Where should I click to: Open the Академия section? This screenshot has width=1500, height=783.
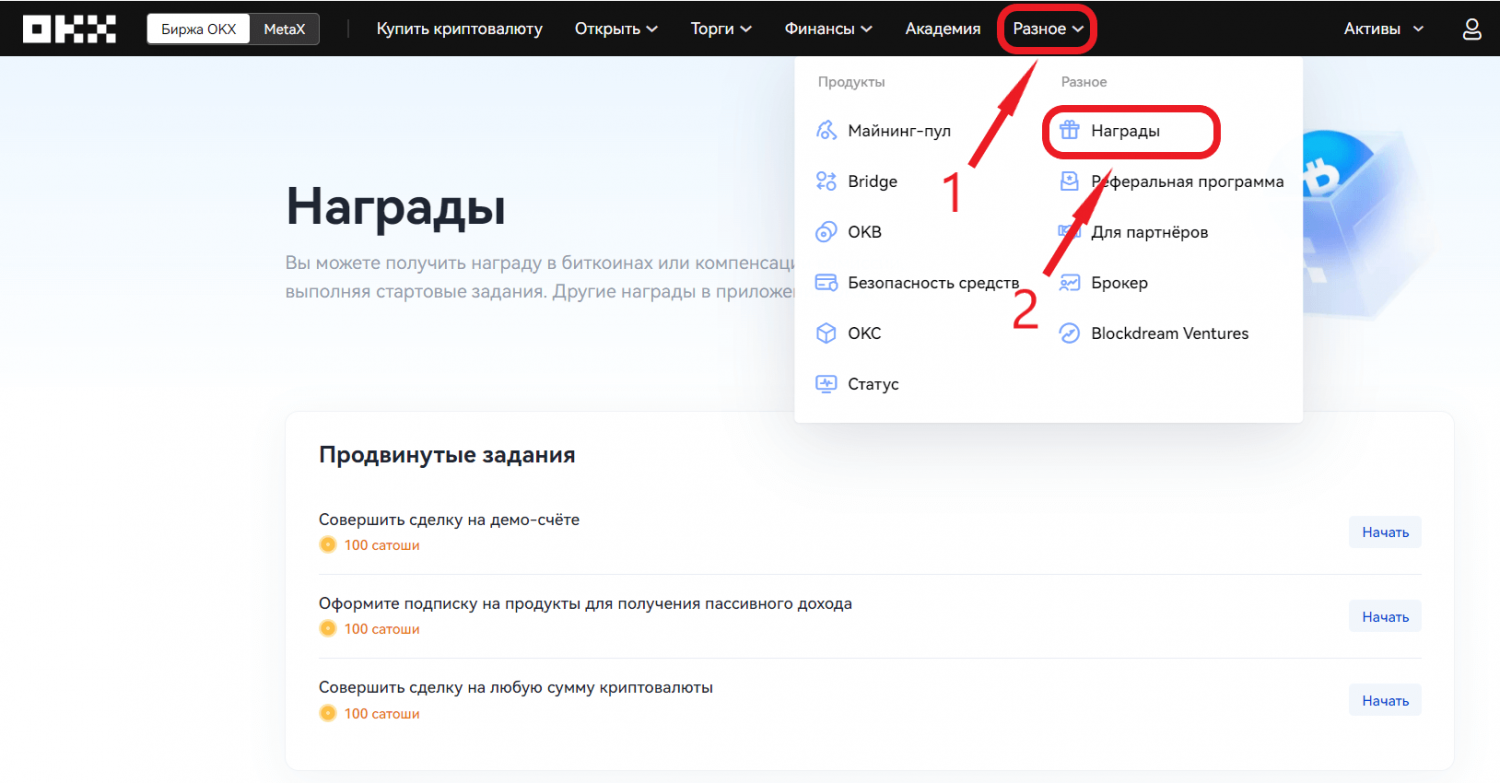(x=943, y=29)
